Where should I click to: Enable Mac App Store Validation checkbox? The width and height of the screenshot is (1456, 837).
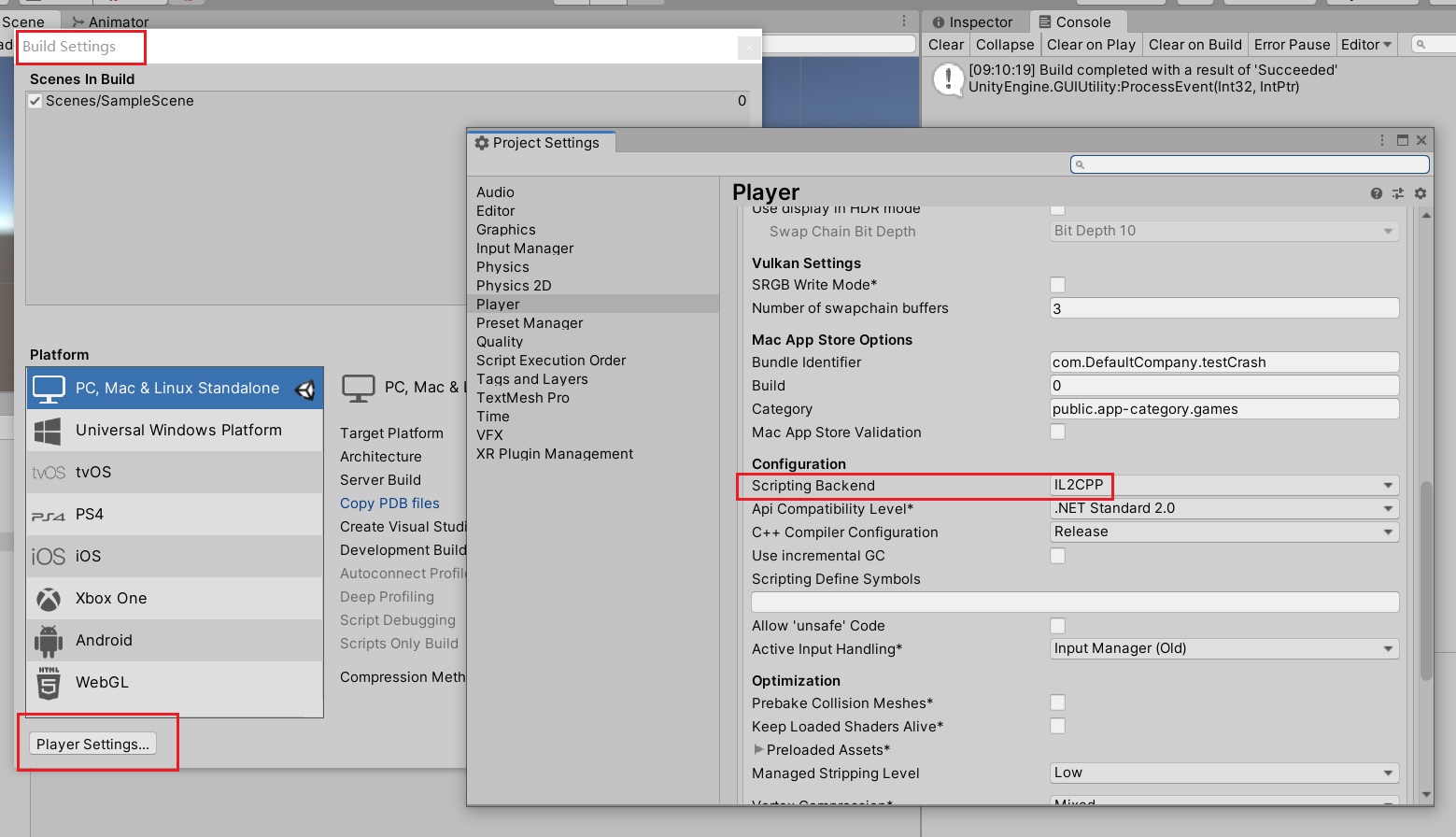pyautogui.click(x=1057, y=432)
